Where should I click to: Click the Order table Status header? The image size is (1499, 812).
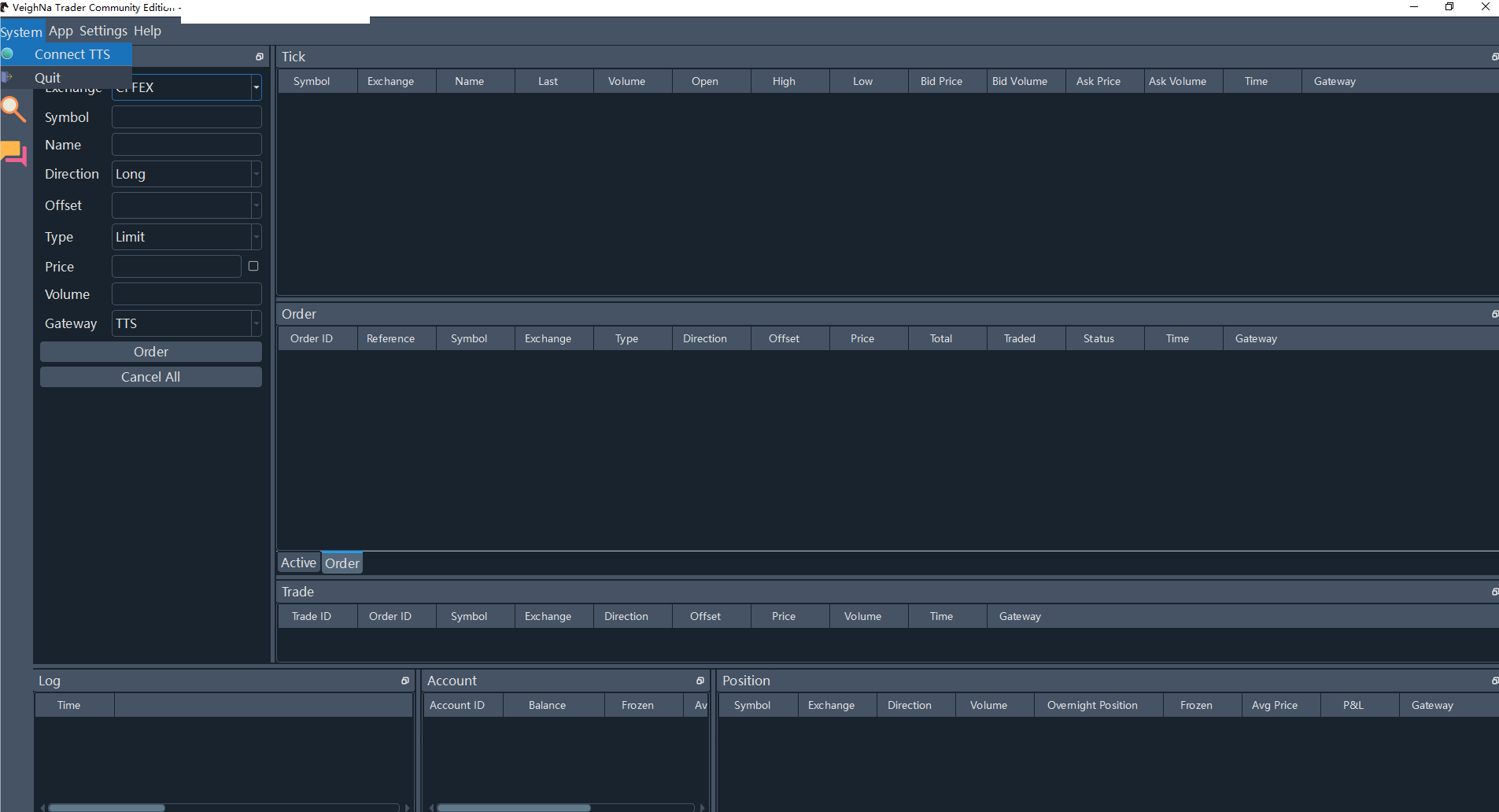tap(1105, 338)
